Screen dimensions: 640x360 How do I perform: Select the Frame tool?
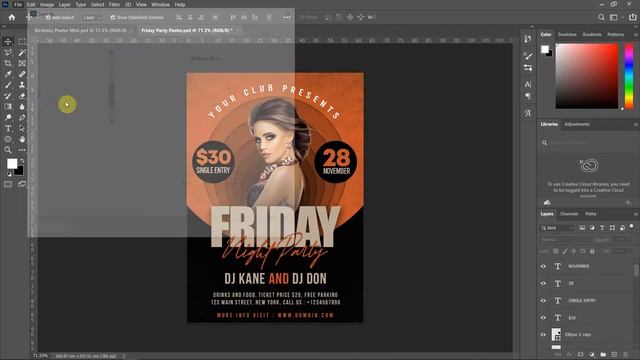22,63
